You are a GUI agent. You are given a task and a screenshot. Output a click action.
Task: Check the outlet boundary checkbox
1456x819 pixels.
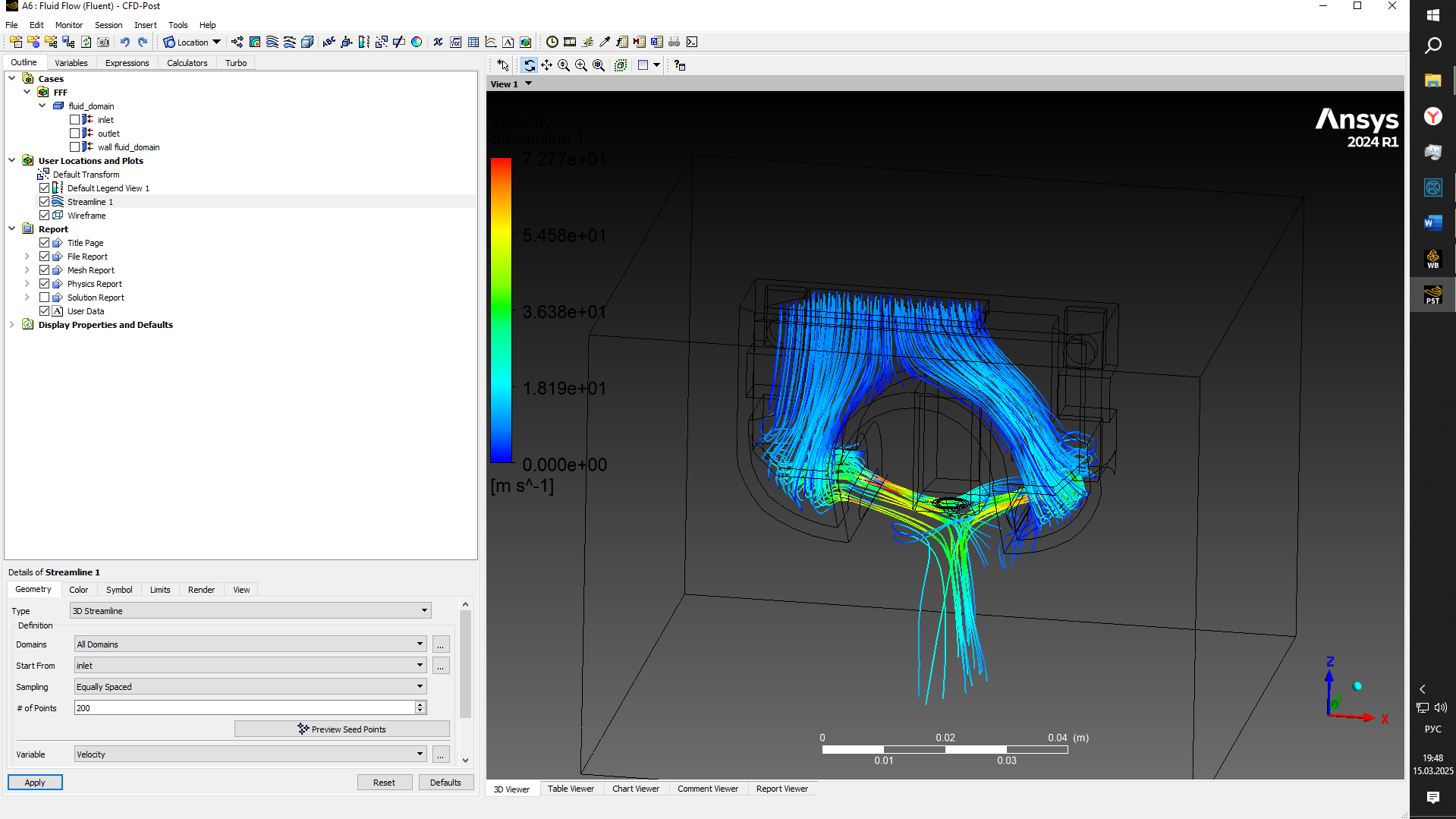click(x=74, y=134)
